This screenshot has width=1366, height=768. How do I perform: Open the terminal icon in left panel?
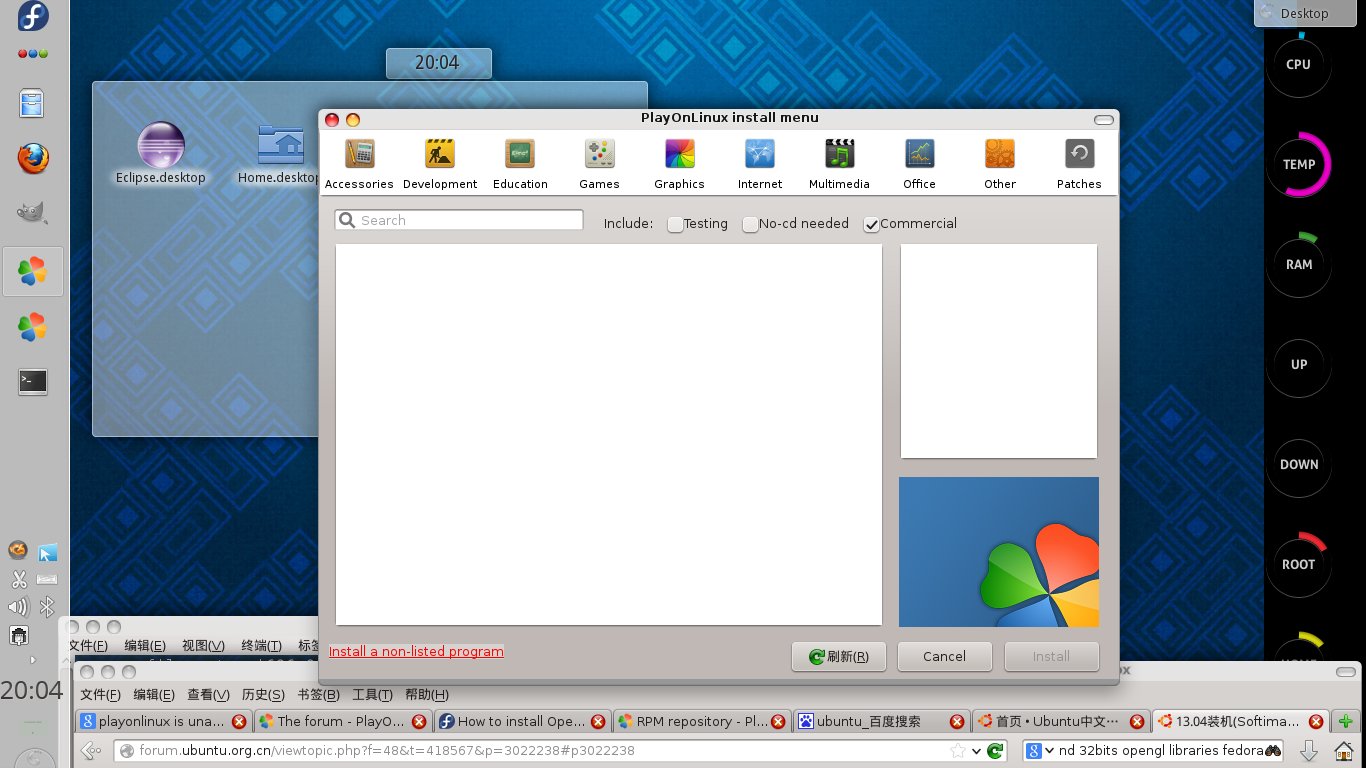click(x=33, y=381)
